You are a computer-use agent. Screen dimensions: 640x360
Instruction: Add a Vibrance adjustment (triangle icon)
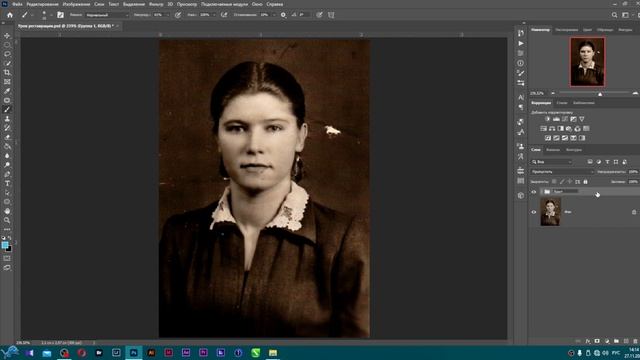[x=582, y=119]
